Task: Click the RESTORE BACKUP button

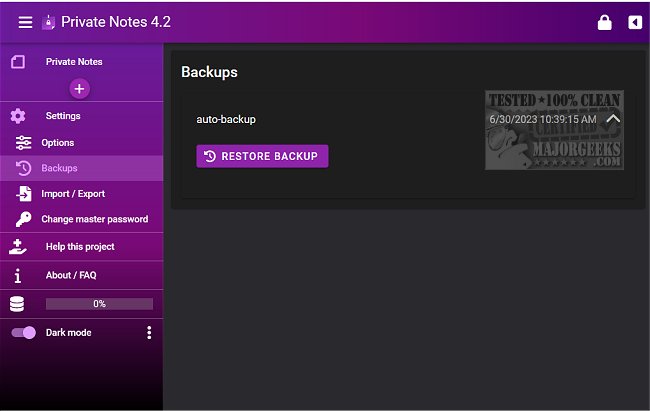Action: point(262,156)
